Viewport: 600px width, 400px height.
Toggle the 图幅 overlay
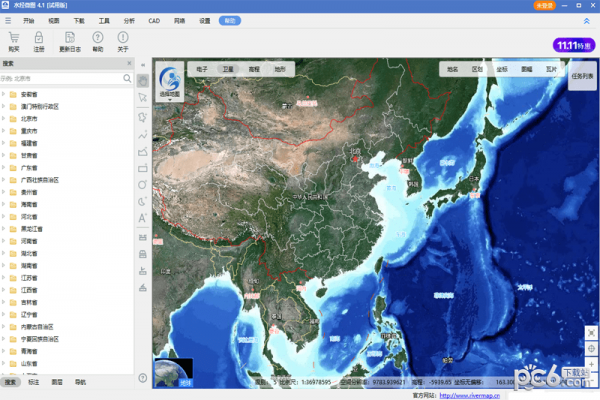click(x=527, y=69)
